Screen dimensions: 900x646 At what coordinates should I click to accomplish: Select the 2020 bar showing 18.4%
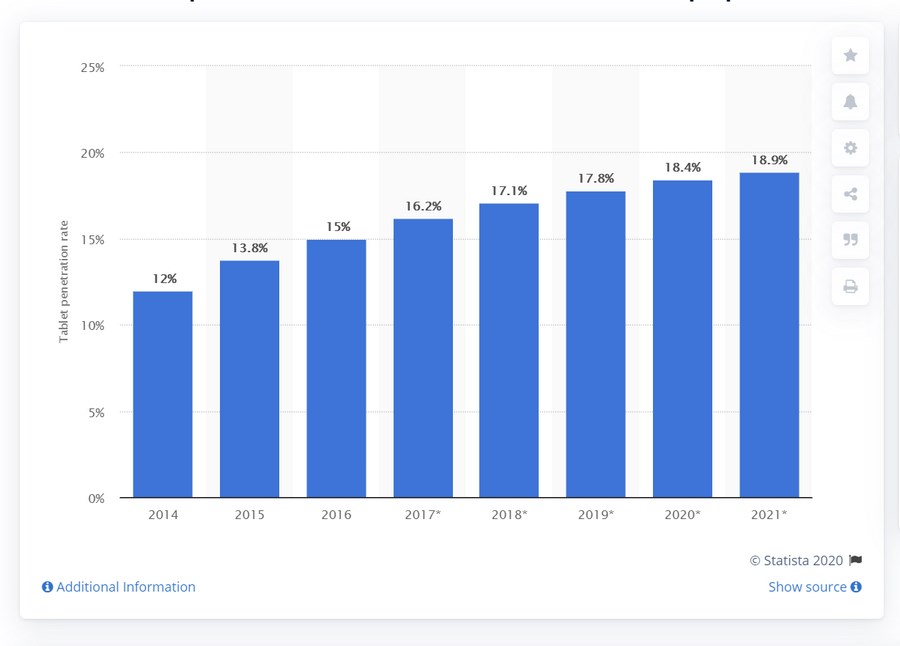tap(682, 339)
